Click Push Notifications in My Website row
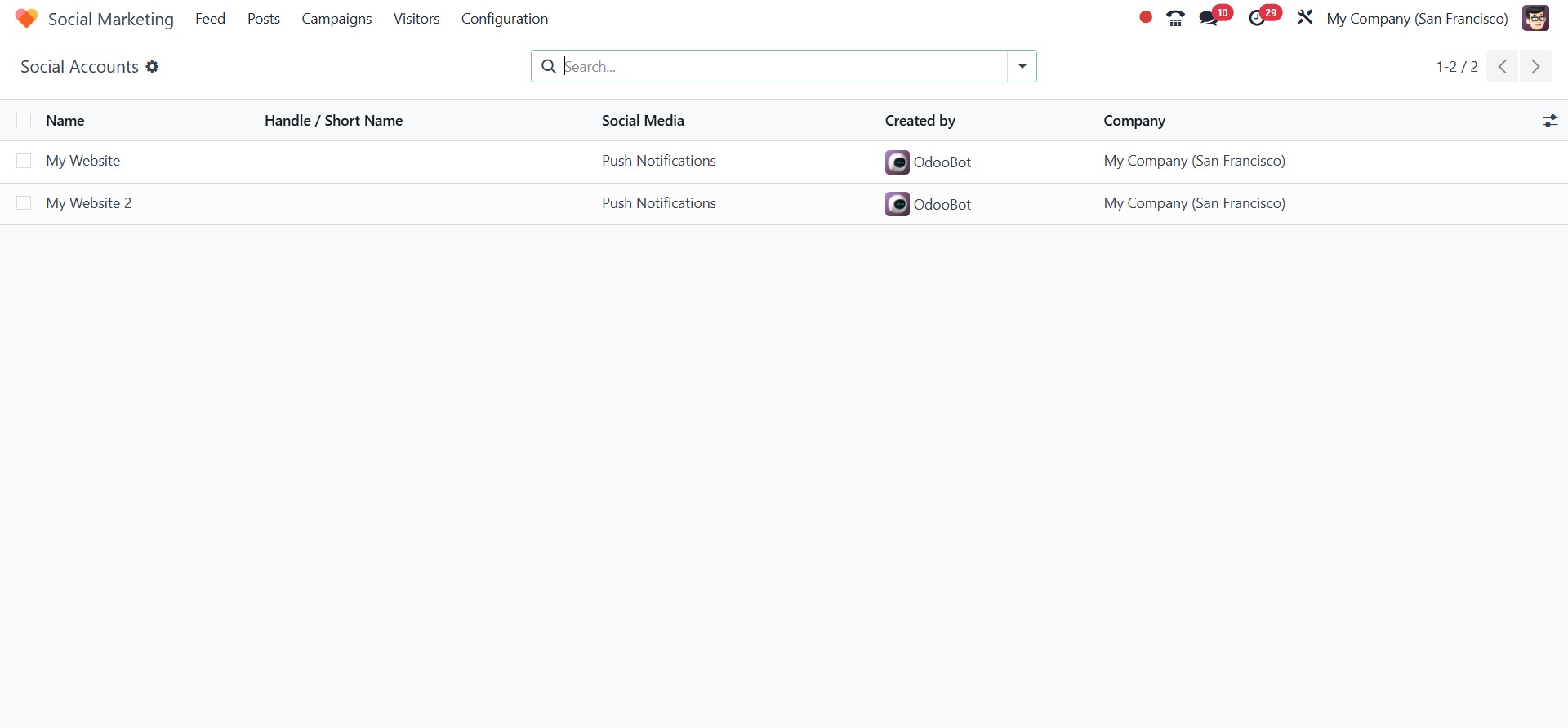Viewport: 1568px width, 728px height. tap(659, 161)
